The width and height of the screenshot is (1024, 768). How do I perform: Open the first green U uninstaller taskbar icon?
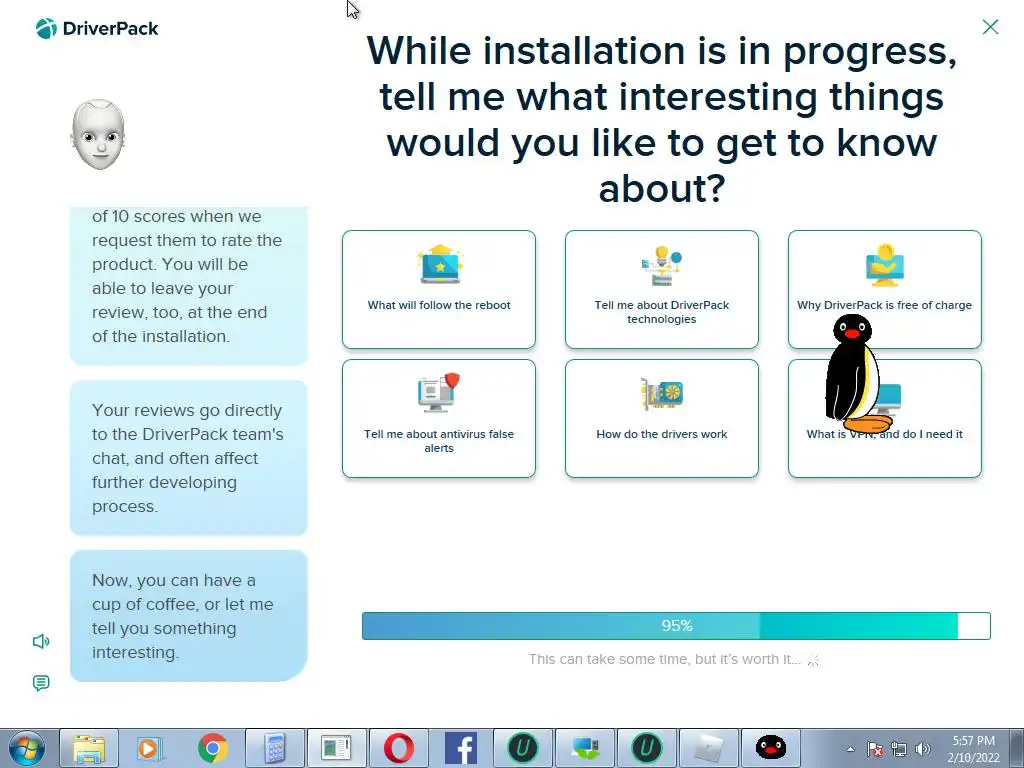pos(522,748)
